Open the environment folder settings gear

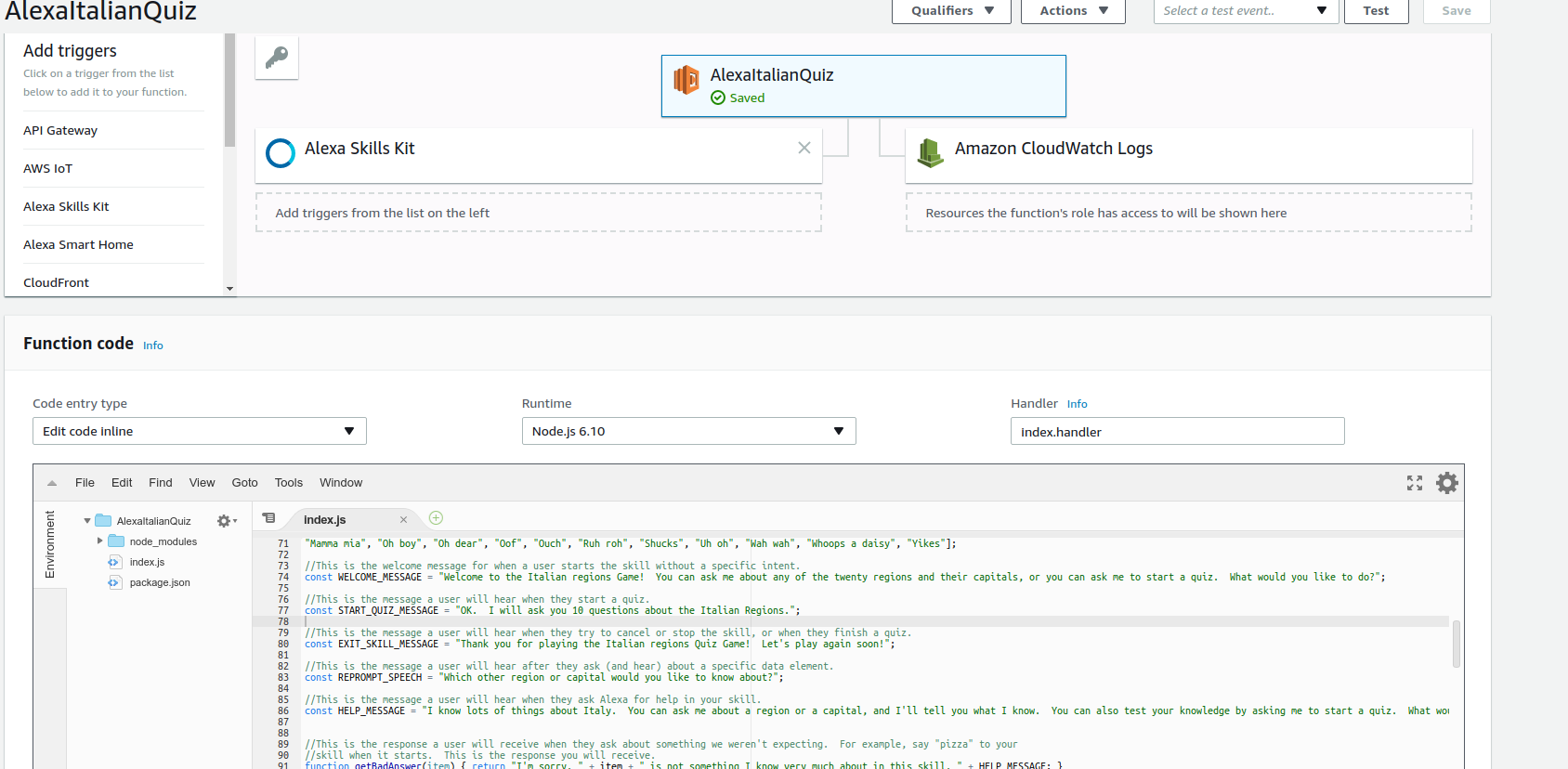coord(227,521)
